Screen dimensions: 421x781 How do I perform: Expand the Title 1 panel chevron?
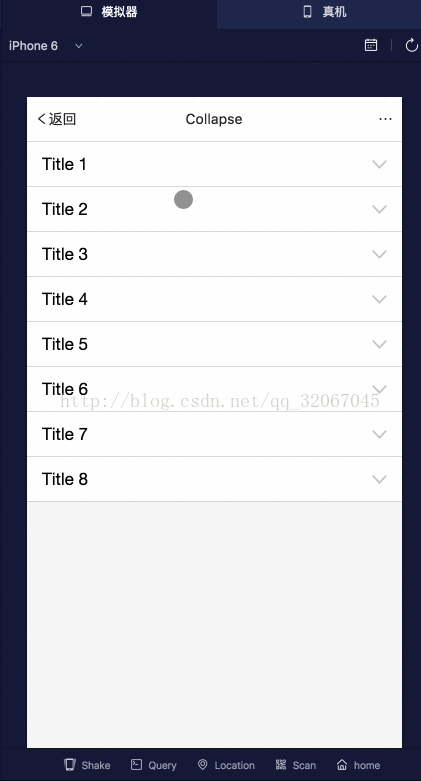(380, 164)
